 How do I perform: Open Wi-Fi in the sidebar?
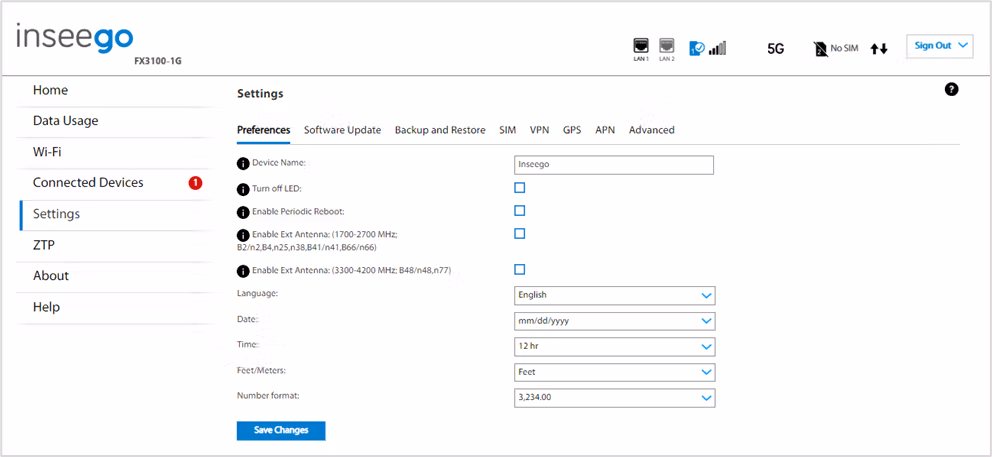(x=112, y=153)
